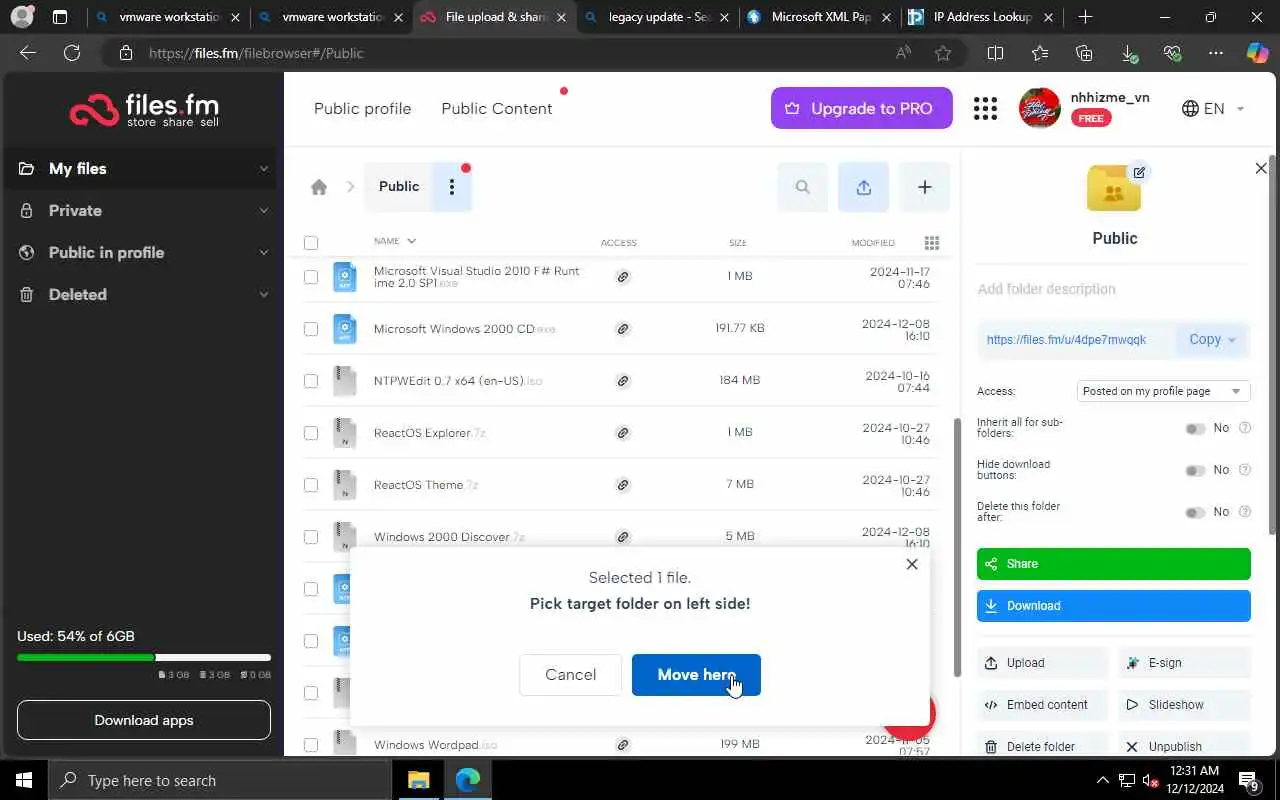Open the Windows Start menu

[x=24, y=780]
